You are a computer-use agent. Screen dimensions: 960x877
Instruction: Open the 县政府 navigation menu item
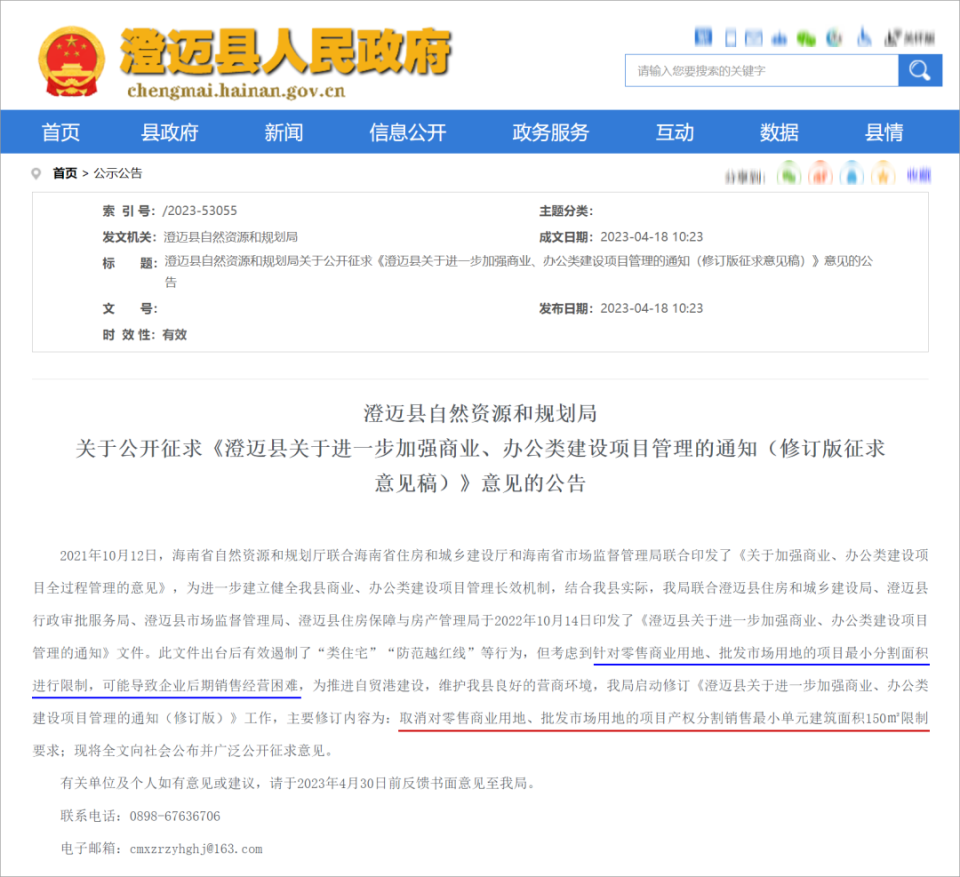170,132
